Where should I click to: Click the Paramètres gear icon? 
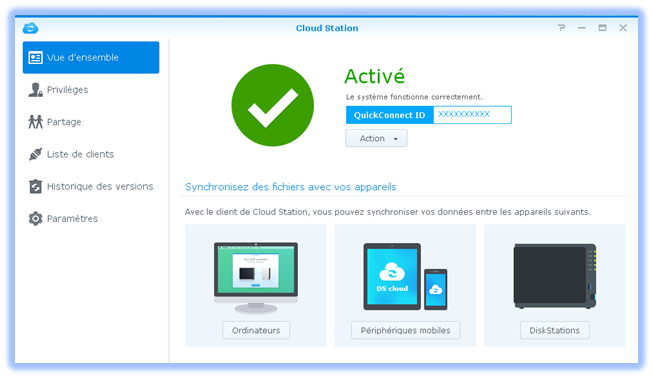tap(35, 219)
